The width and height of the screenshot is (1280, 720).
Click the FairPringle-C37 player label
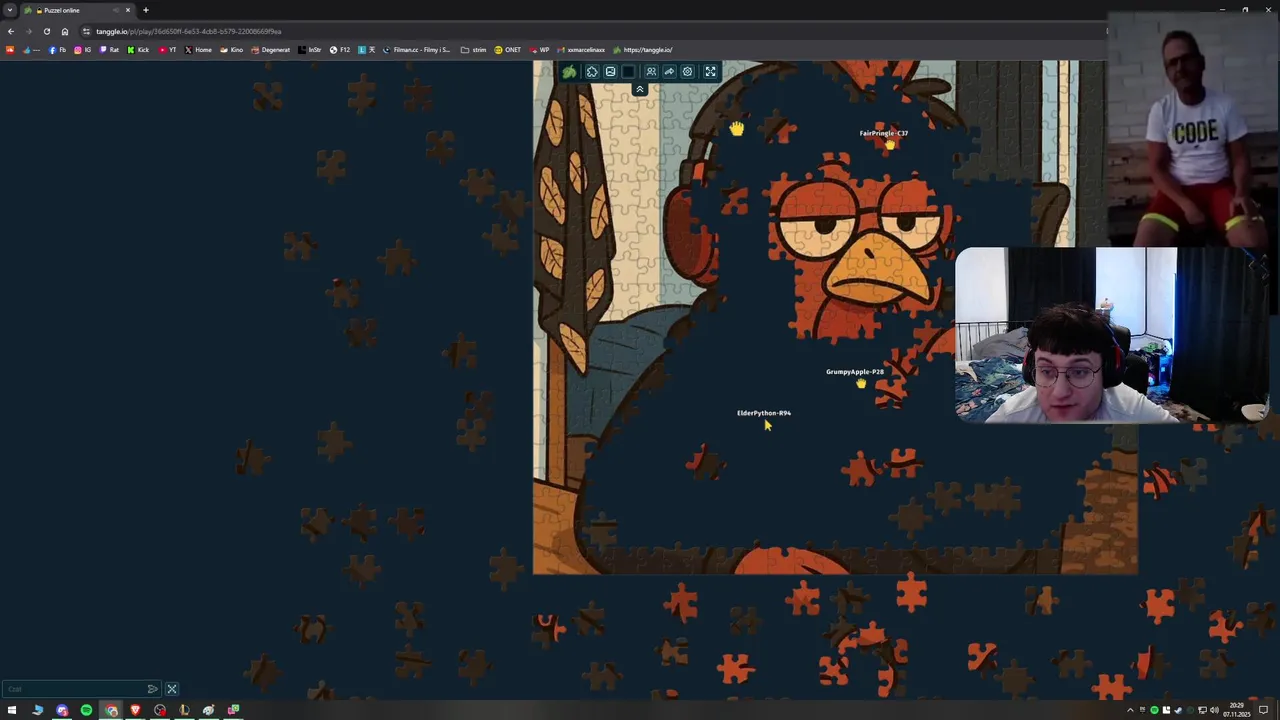click(x=883, y=133)
